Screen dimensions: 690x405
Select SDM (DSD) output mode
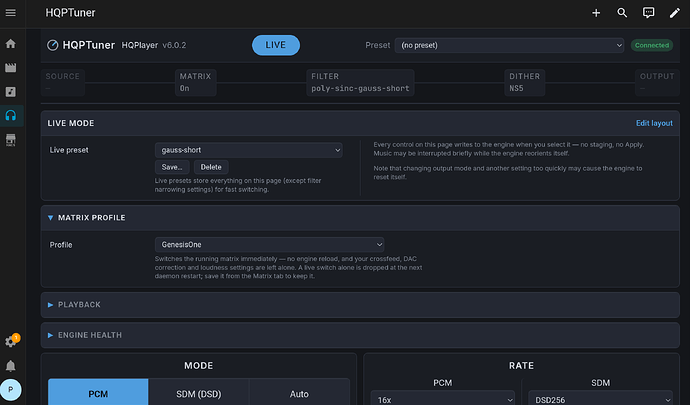(x=199, y=394)
